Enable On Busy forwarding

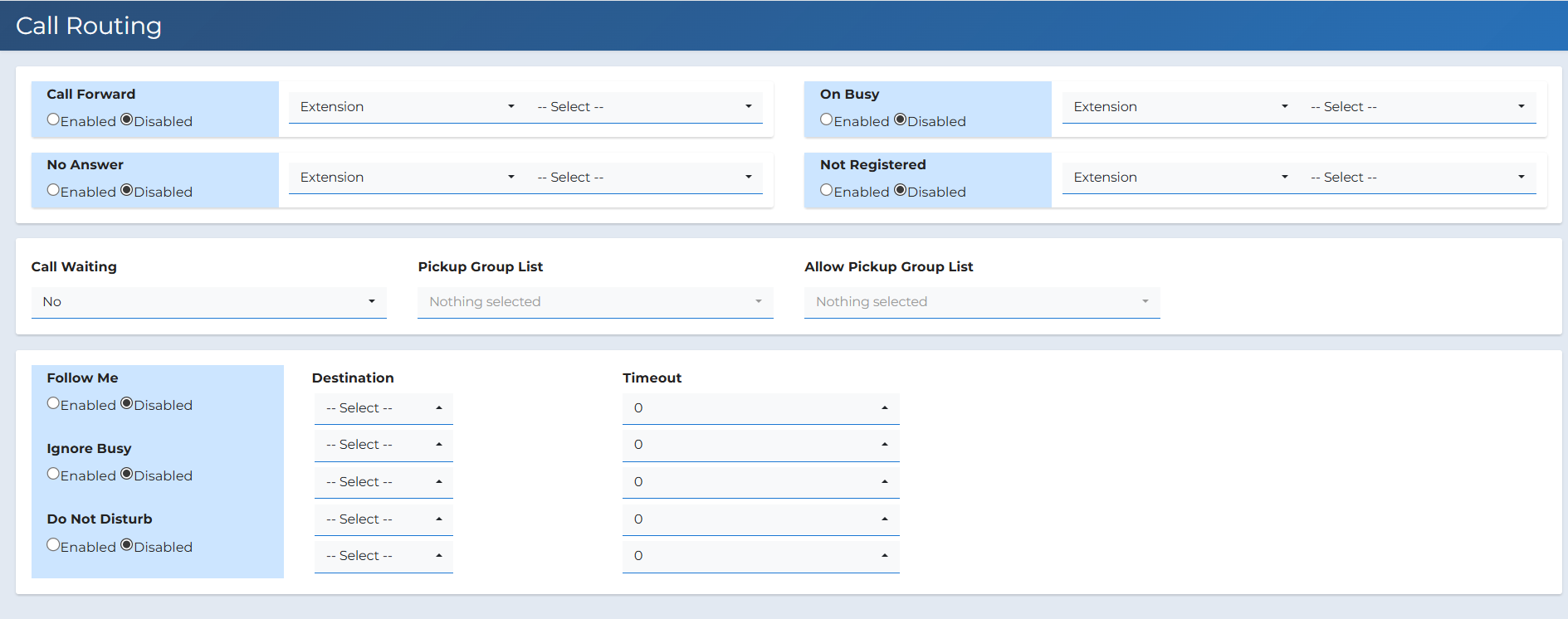coord(826,119)
